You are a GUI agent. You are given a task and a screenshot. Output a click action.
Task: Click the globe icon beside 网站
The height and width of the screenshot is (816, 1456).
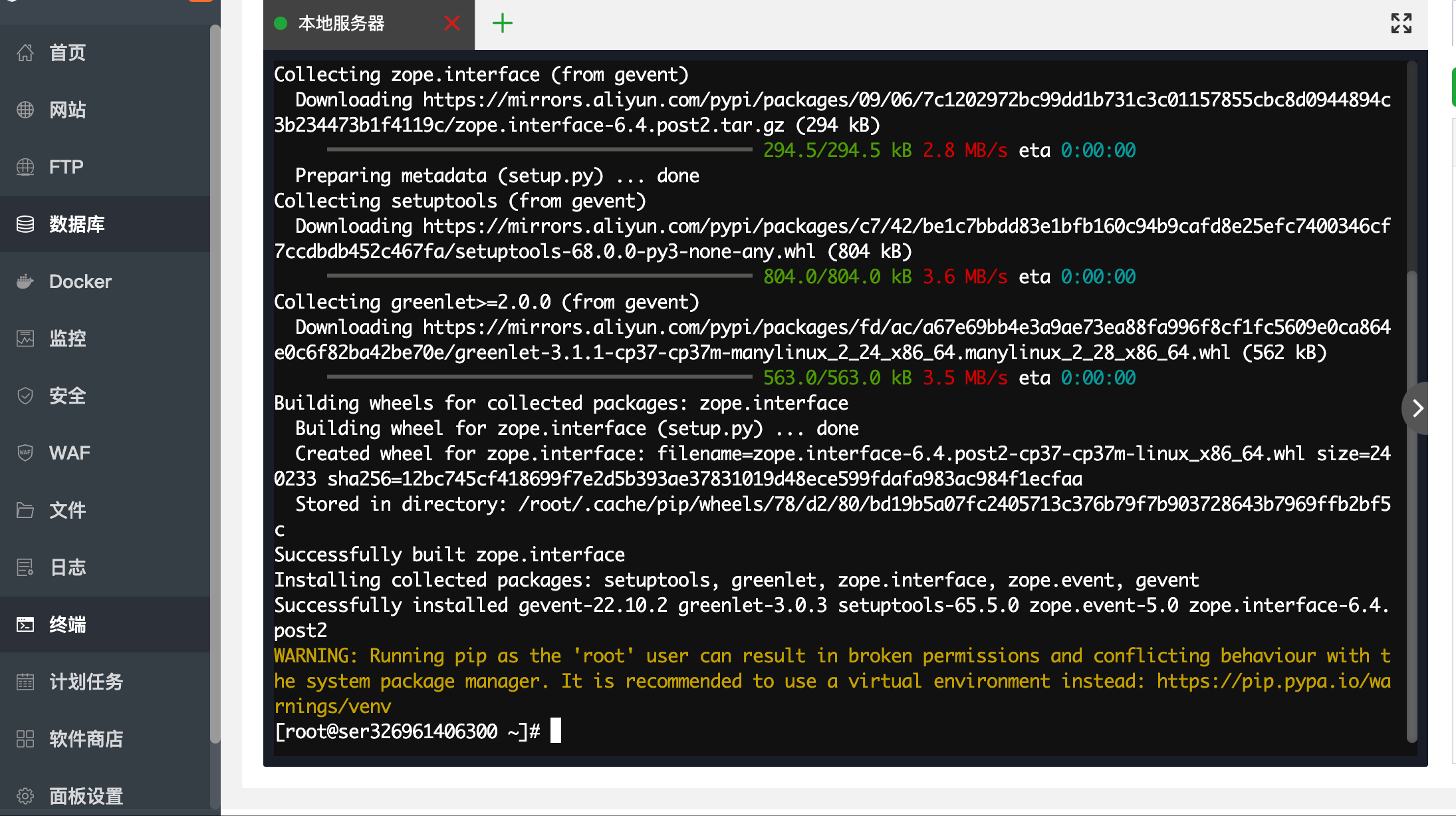(x=25, y=110)
